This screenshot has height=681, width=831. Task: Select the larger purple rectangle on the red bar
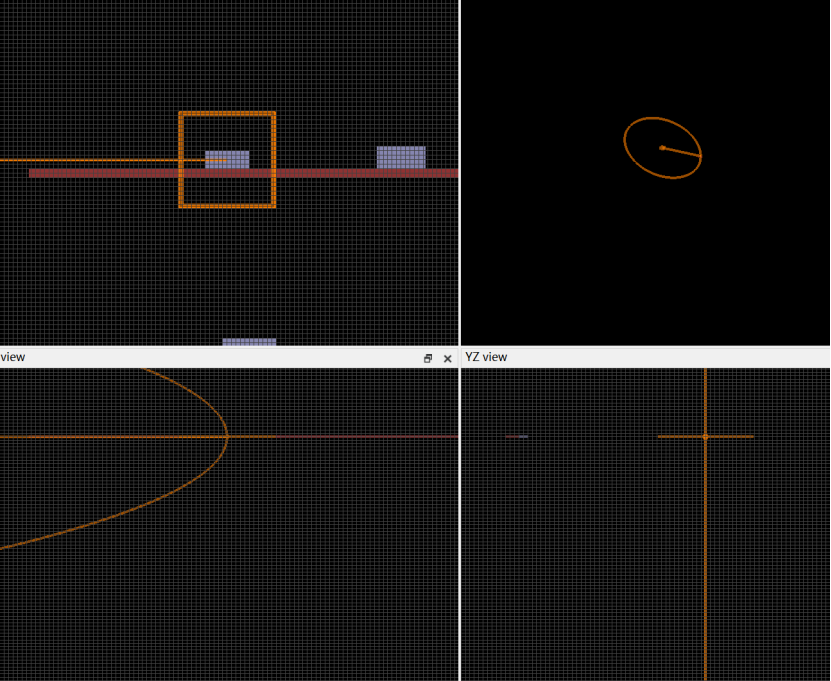401,157
